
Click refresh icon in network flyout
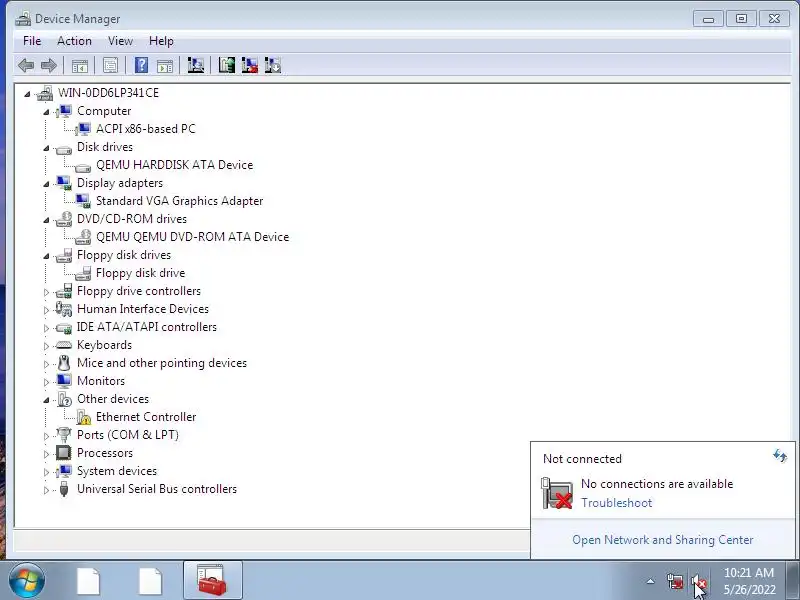pos(780,455)
